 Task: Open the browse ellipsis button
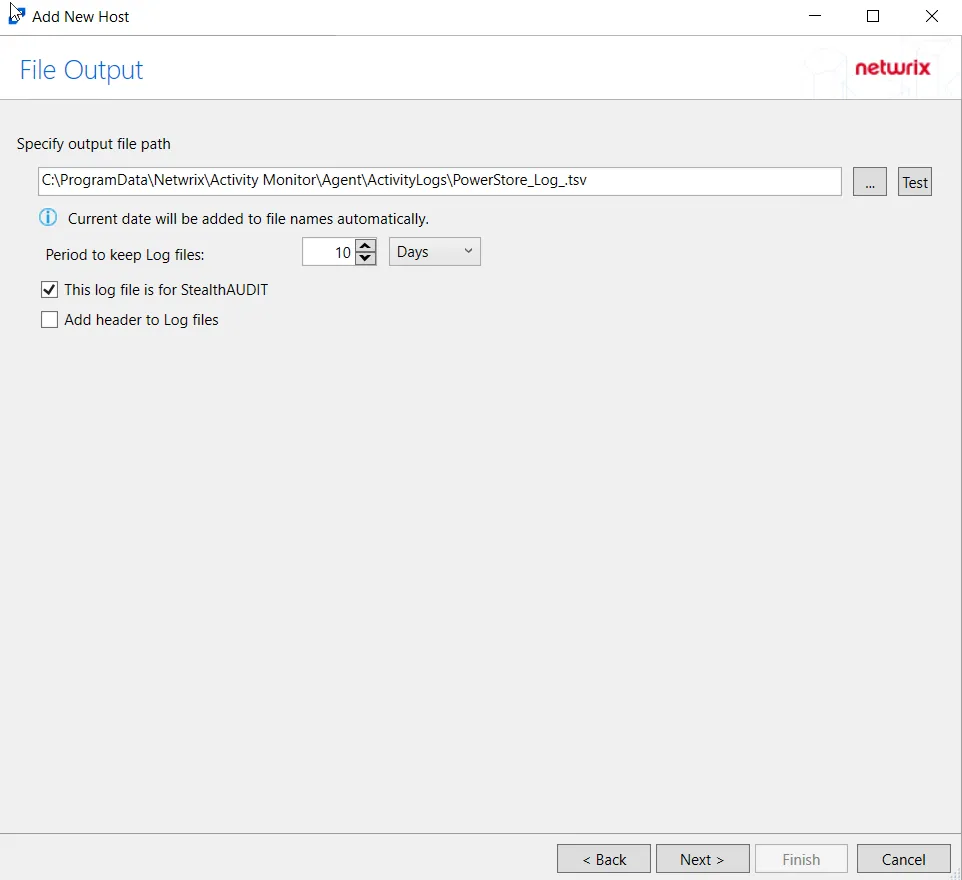[x=869, y=182]
